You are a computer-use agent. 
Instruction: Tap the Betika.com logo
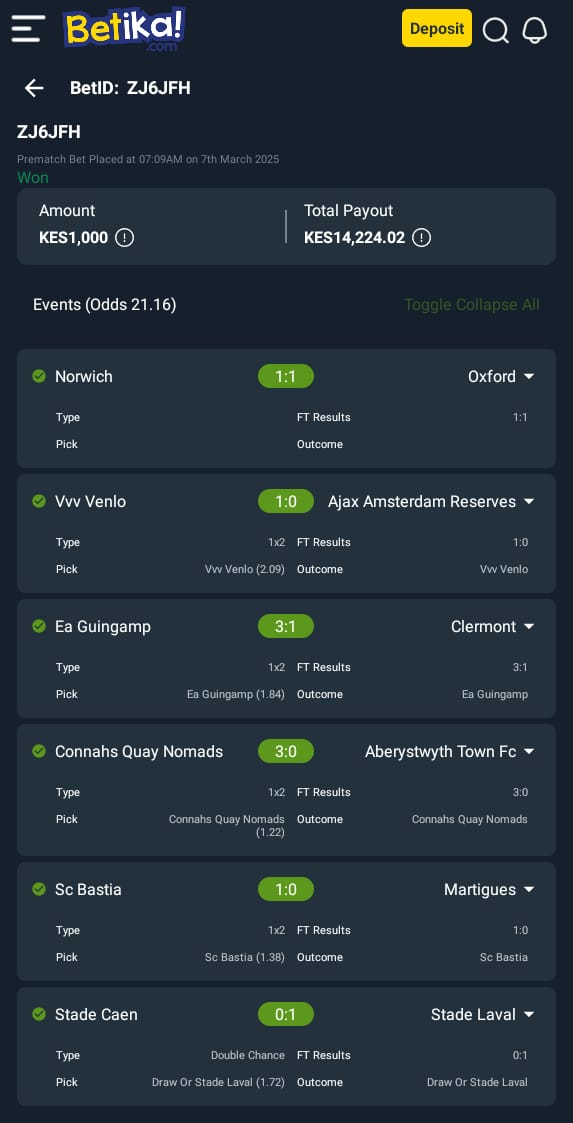(x=124, y=29)
